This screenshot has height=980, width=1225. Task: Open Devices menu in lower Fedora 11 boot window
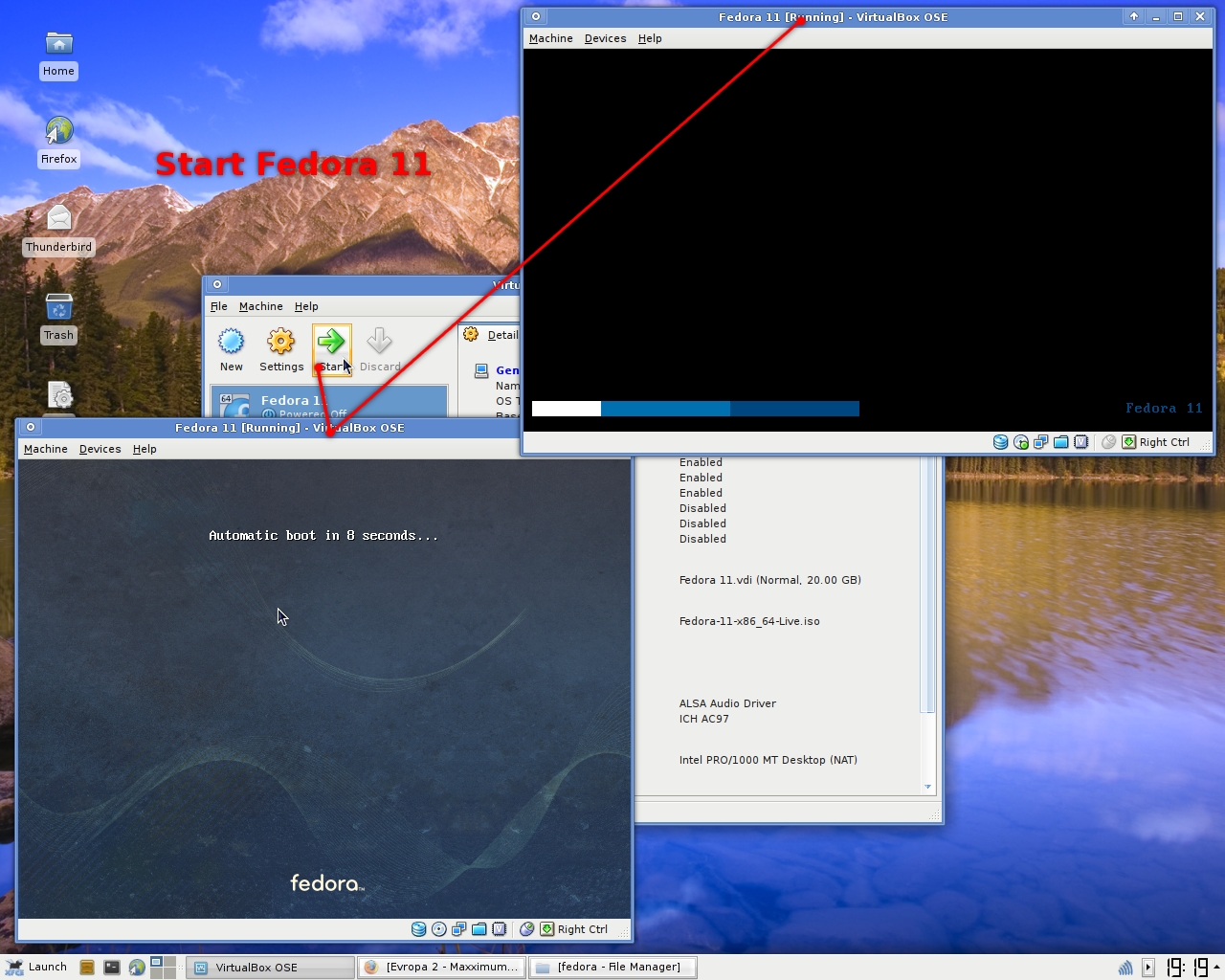100,449
